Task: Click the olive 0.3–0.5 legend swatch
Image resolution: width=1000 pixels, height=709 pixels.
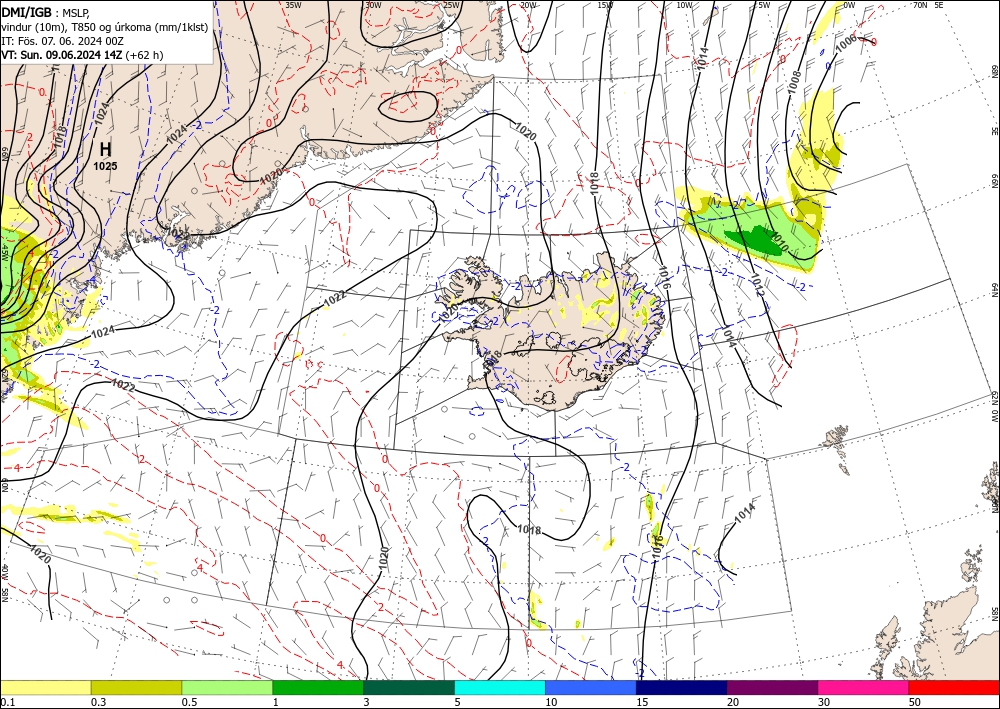Action: pyautogui.click(x=136, y=687)
